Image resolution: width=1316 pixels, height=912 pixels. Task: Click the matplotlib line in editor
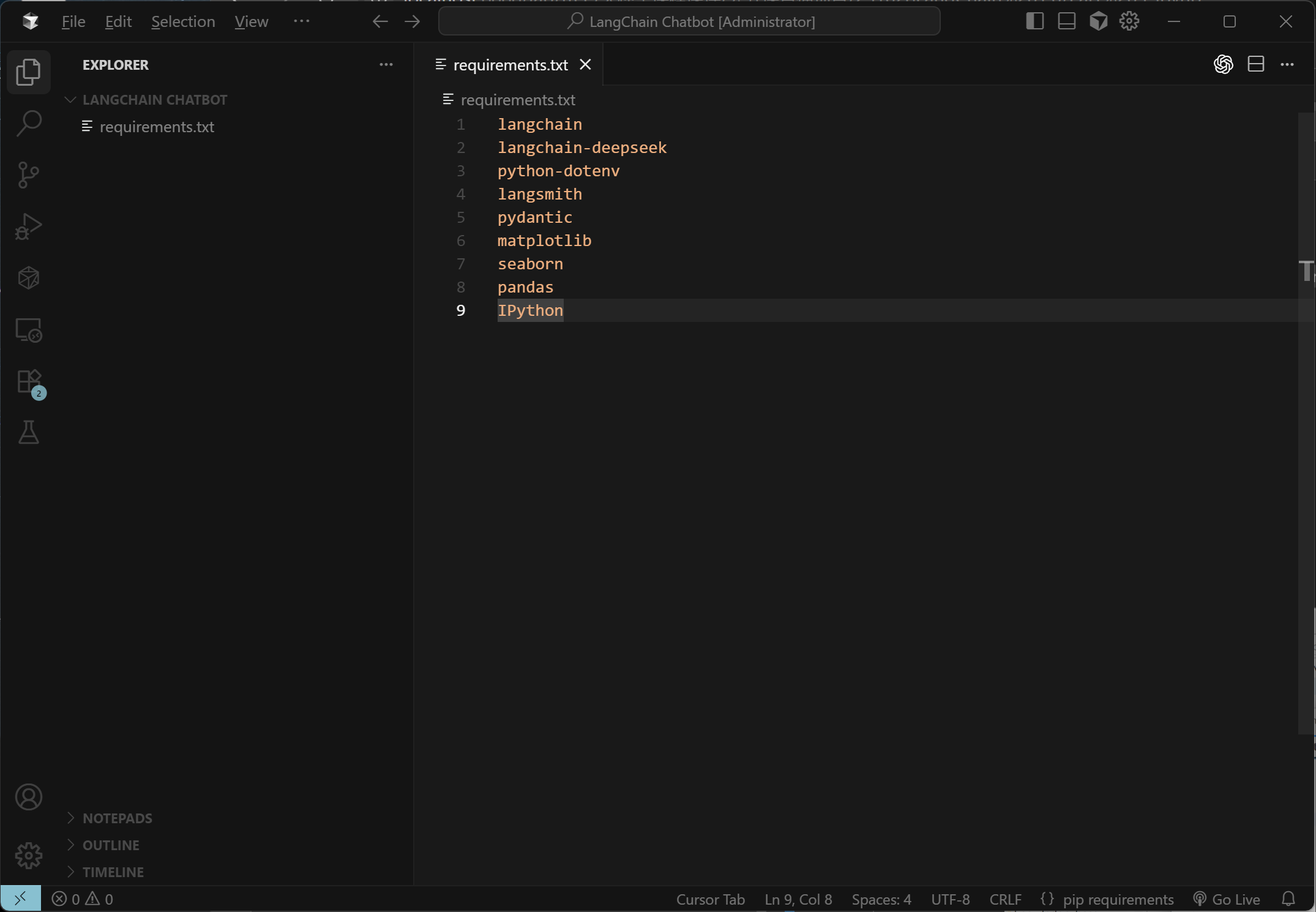[x=544, y=241]
